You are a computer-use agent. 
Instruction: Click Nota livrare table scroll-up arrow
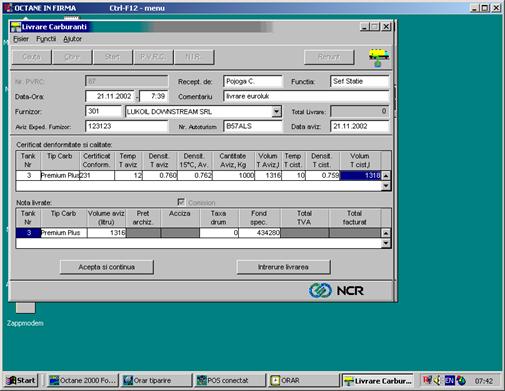(386, 233)
